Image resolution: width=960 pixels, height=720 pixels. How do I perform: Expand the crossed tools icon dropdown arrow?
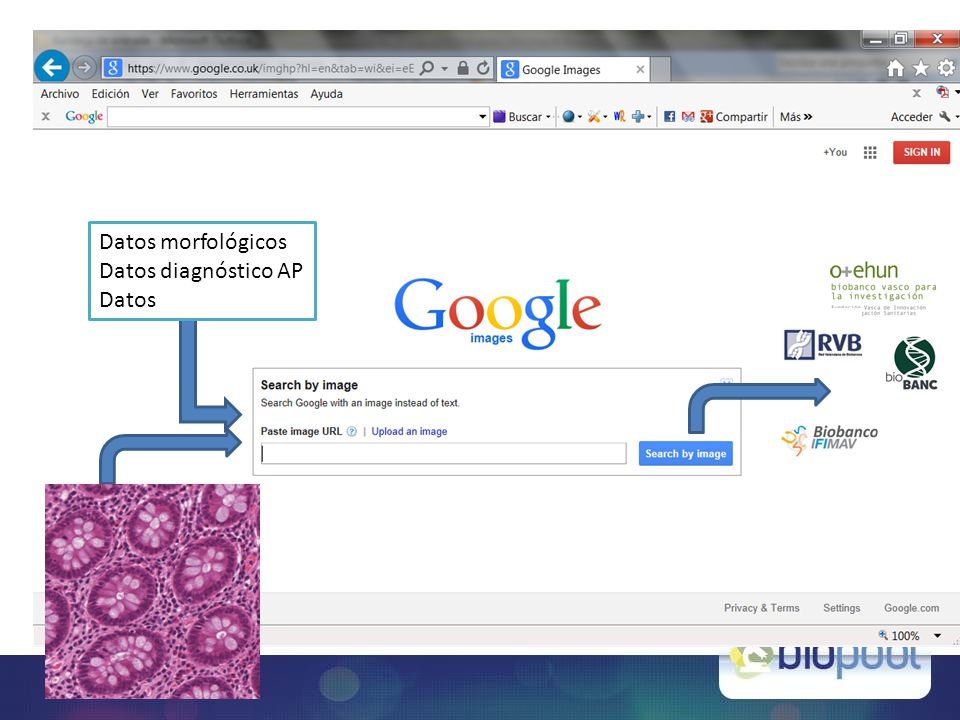pyautogui.click(x=605, y=116)
